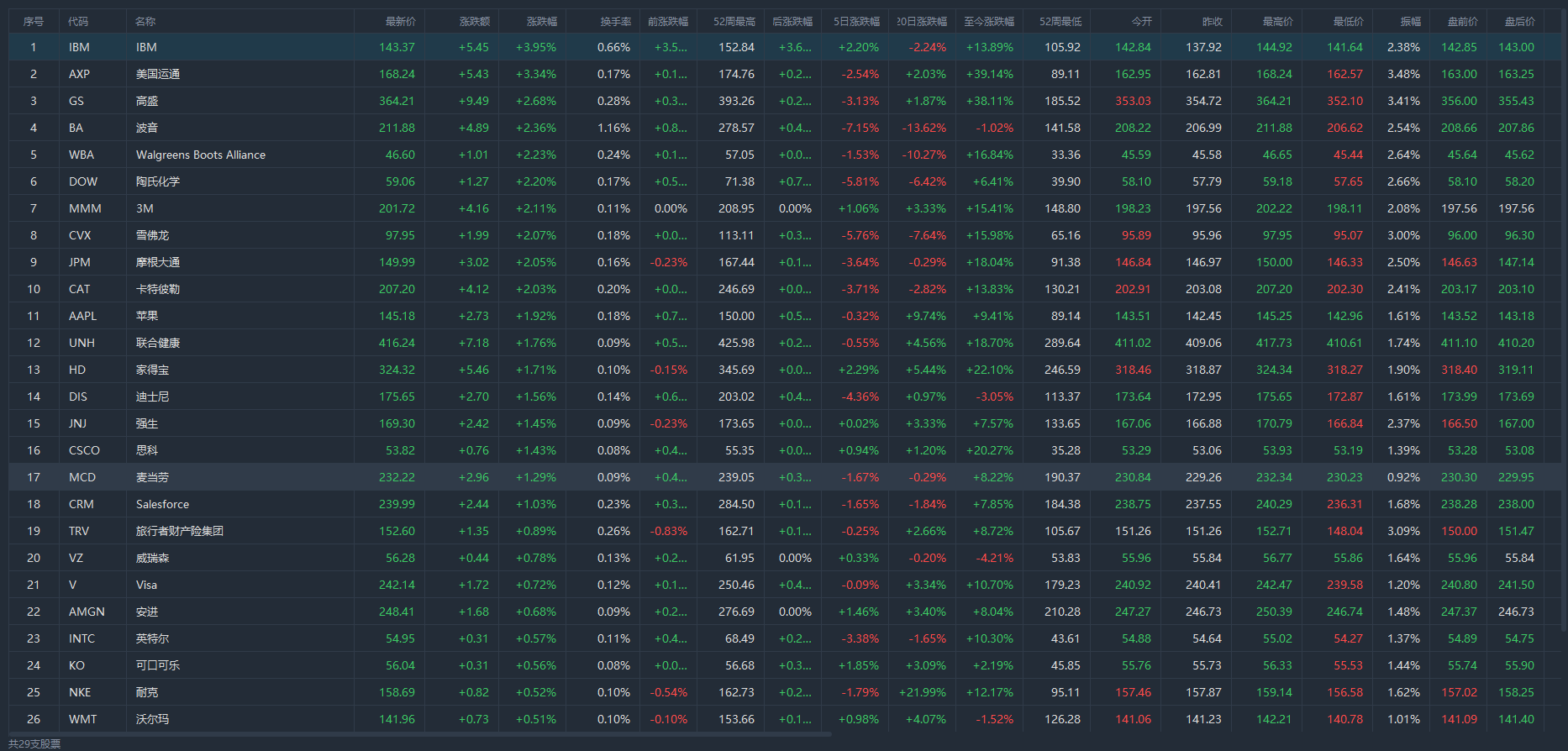Click BA 20-day change -13.62%
Image resolution: width=1568 pixels, height=751 pixels.
pos(924,128)
